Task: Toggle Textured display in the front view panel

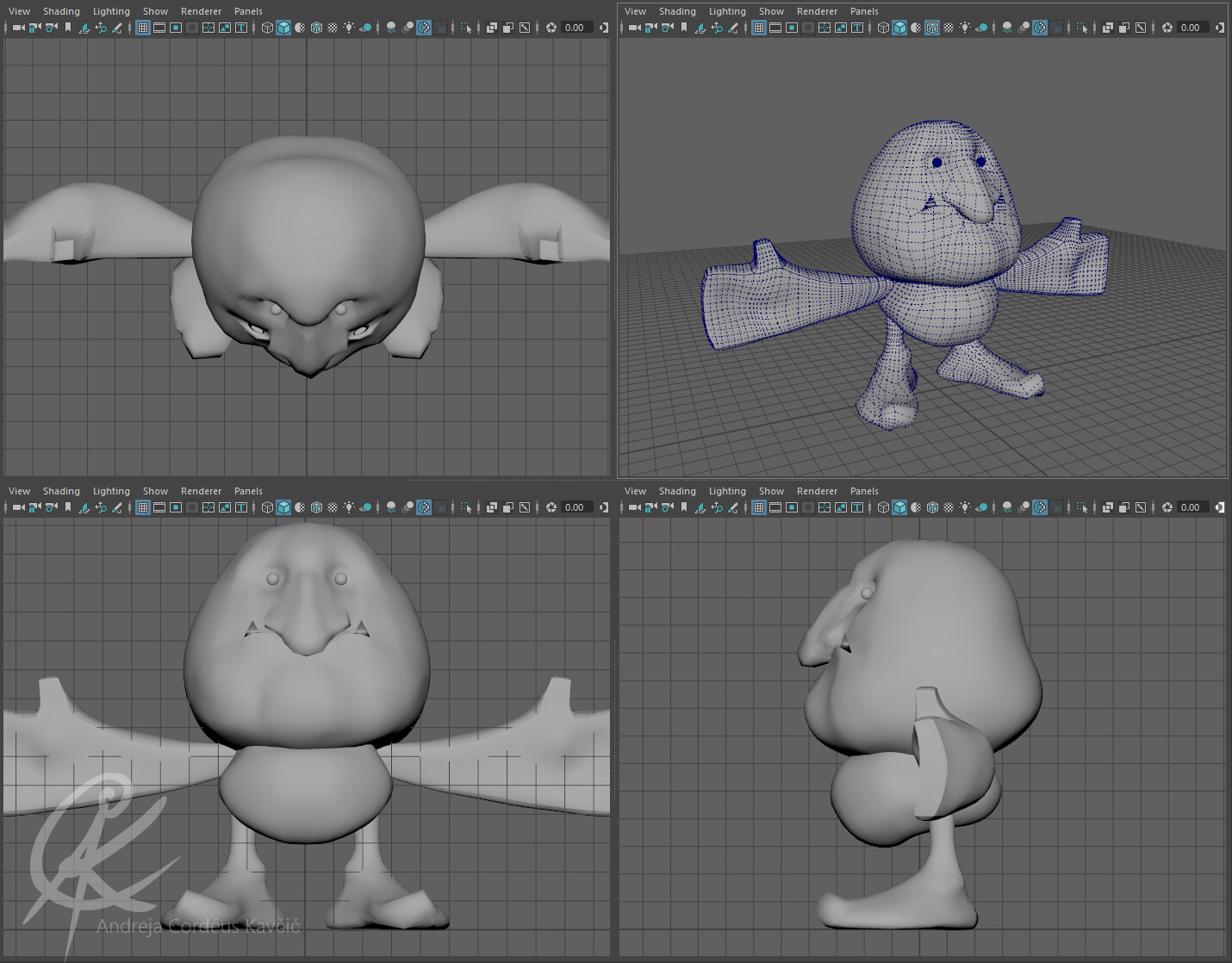Action: [x=333, y=507]
